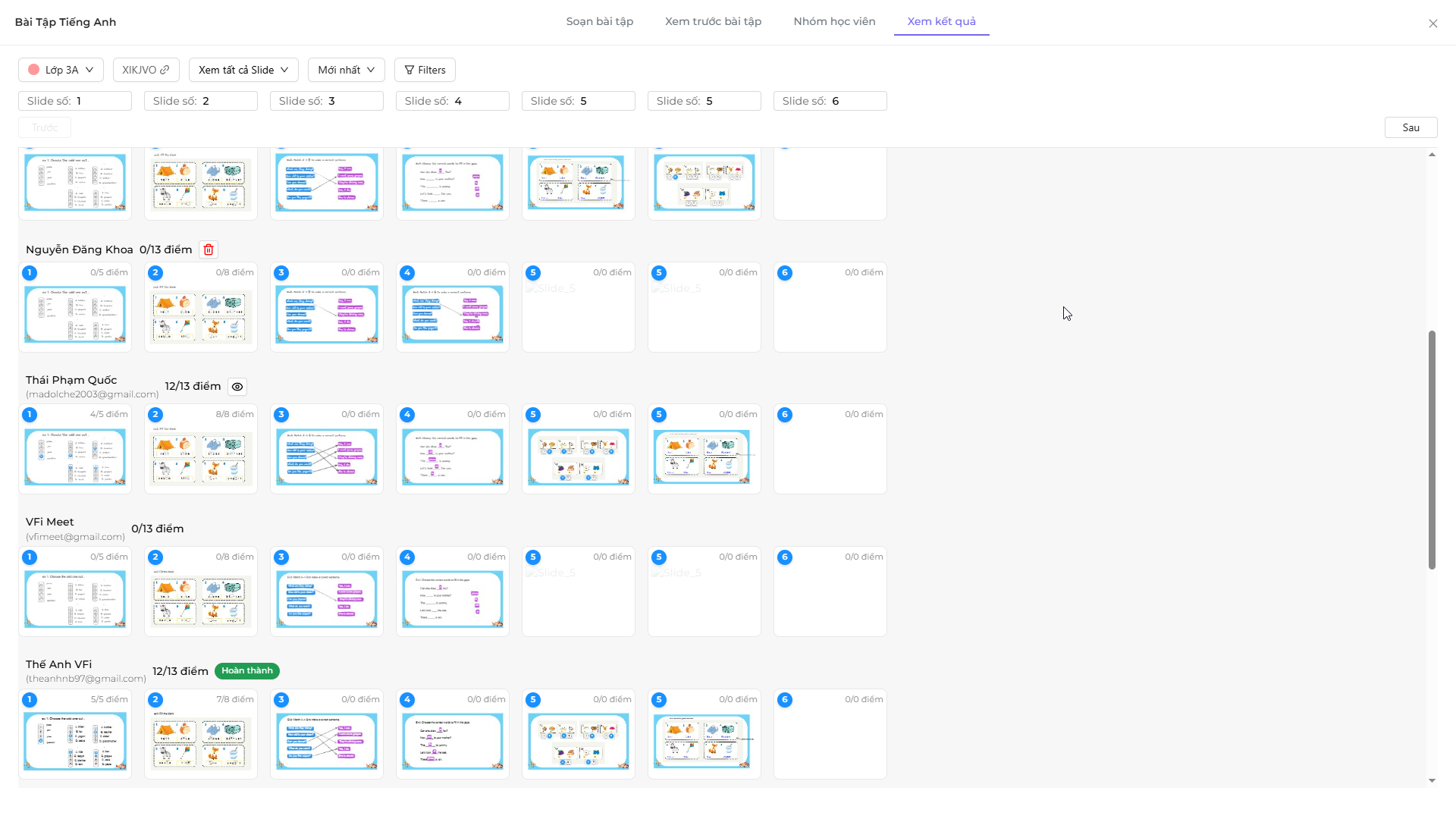Switch to the Soạn bài tập tab

tap(599, 21)
